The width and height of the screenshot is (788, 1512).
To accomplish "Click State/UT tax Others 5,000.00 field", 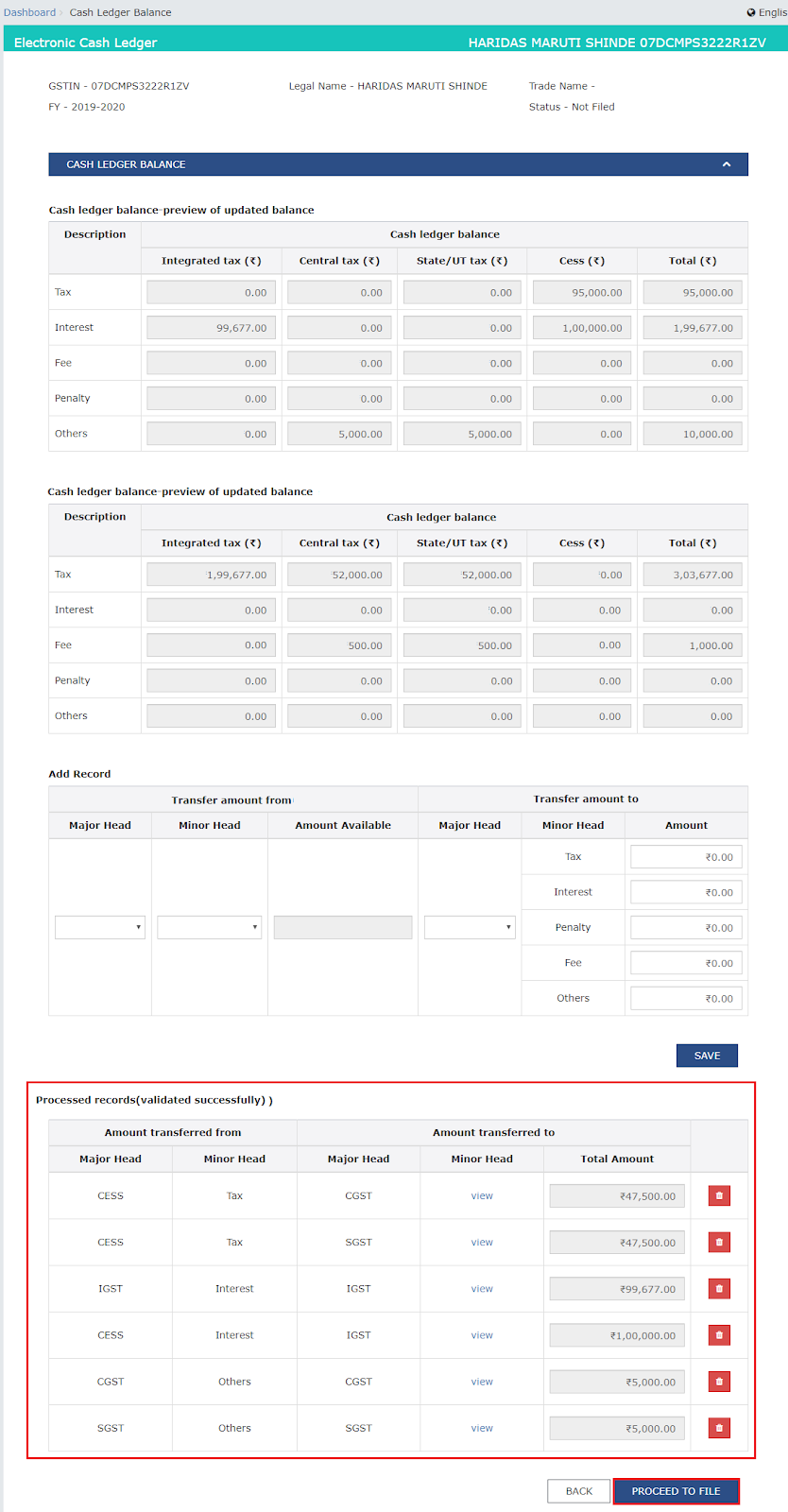I will 462,434.
